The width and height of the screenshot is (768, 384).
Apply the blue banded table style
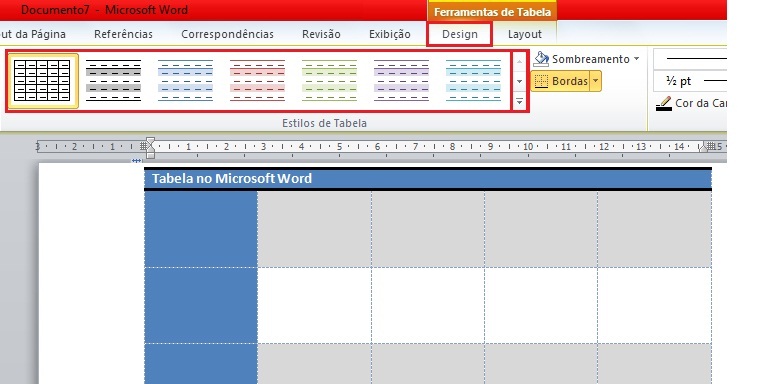(185, 81)
